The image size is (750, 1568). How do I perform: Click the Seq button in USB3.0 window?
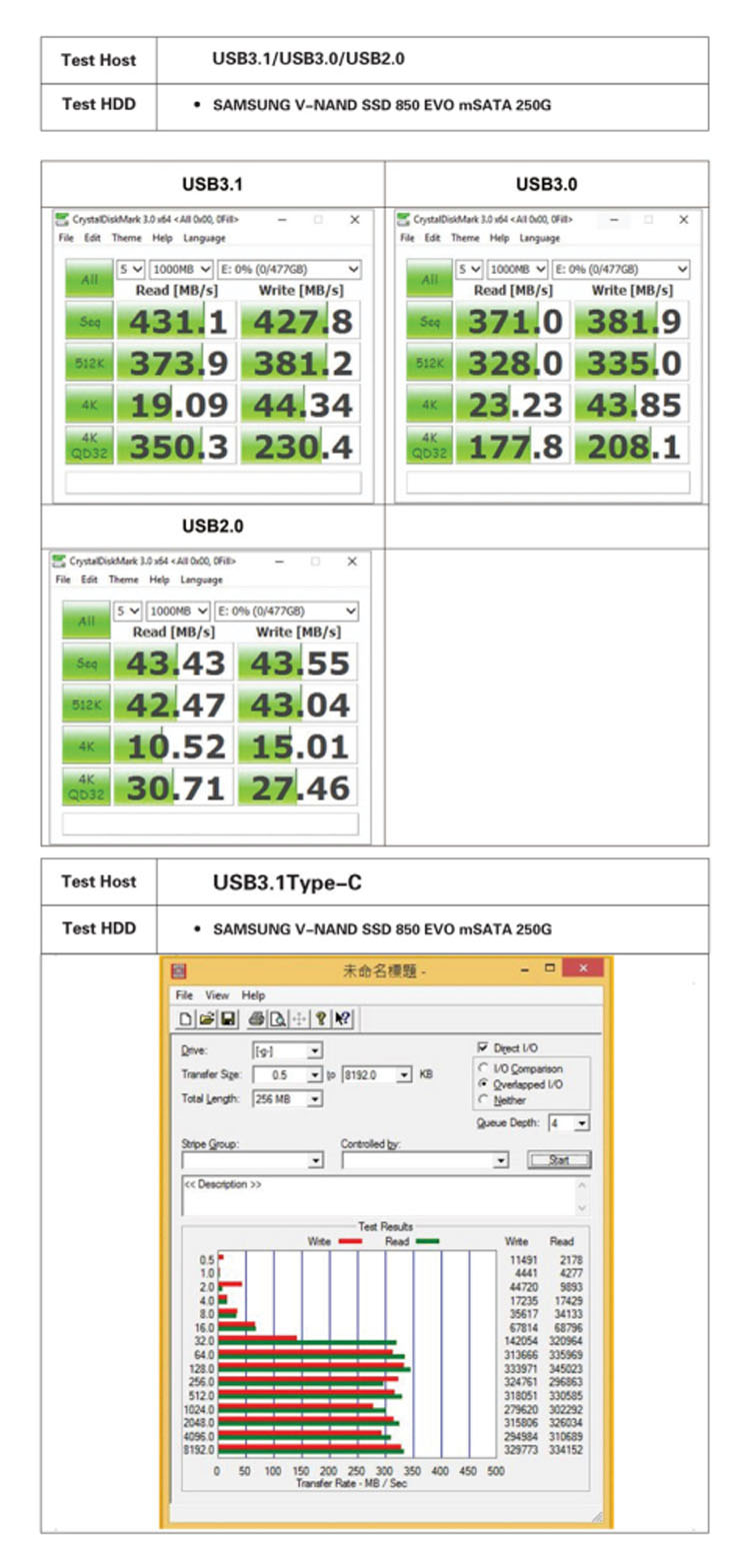(430, 322)
